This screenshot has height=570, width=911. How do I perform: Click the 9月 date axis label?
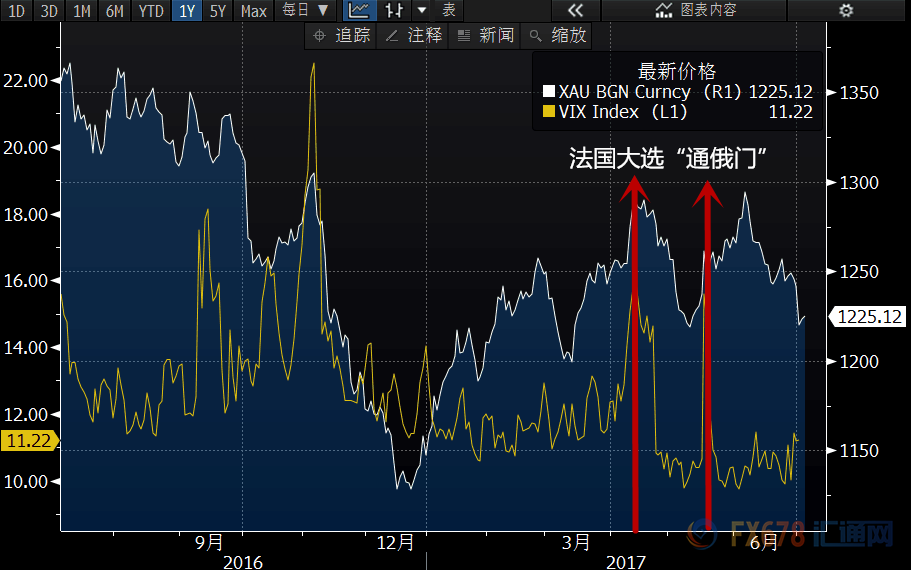click(x=209, y=543)
